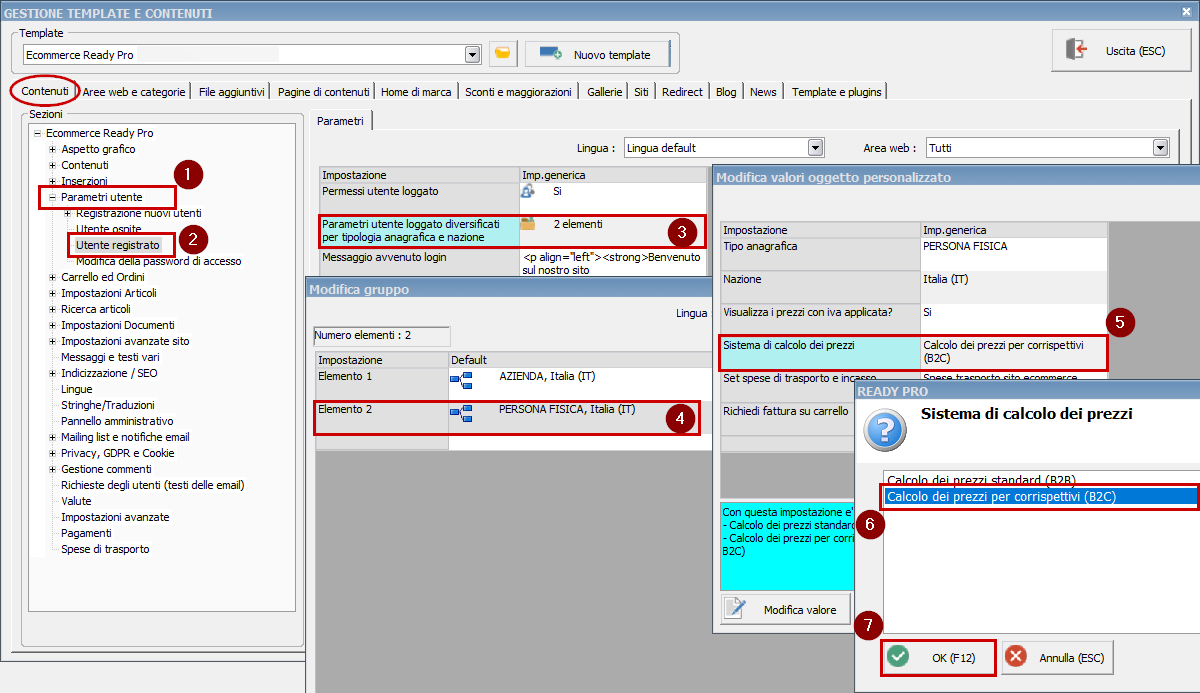The height and width of the screenshot is (693, 1200).
Task: Open the Aree web e categorie tab
Action: click(134, 92)
